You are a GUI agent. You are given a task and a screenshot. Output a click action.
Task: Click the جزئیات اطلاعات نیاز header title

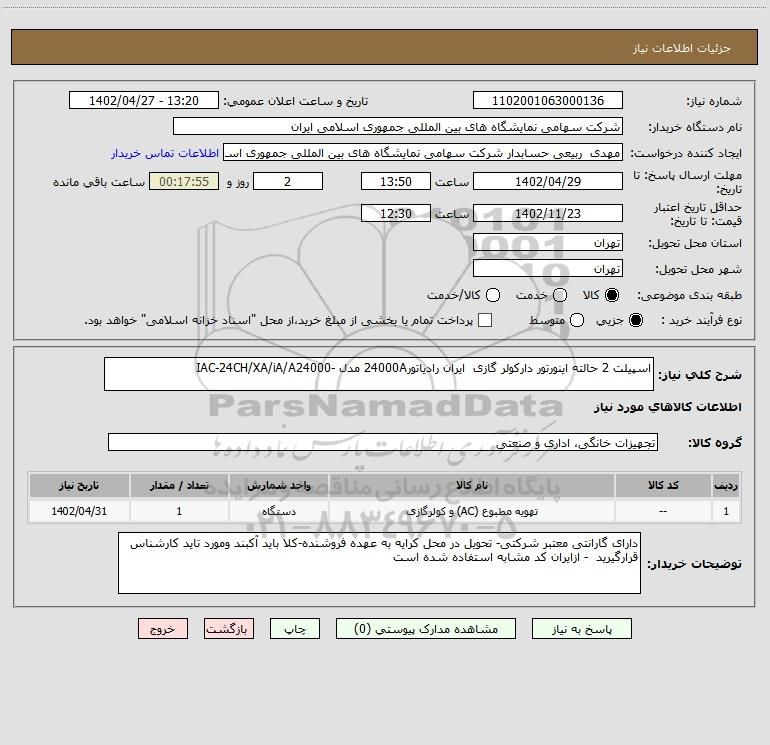click(681, 48)
